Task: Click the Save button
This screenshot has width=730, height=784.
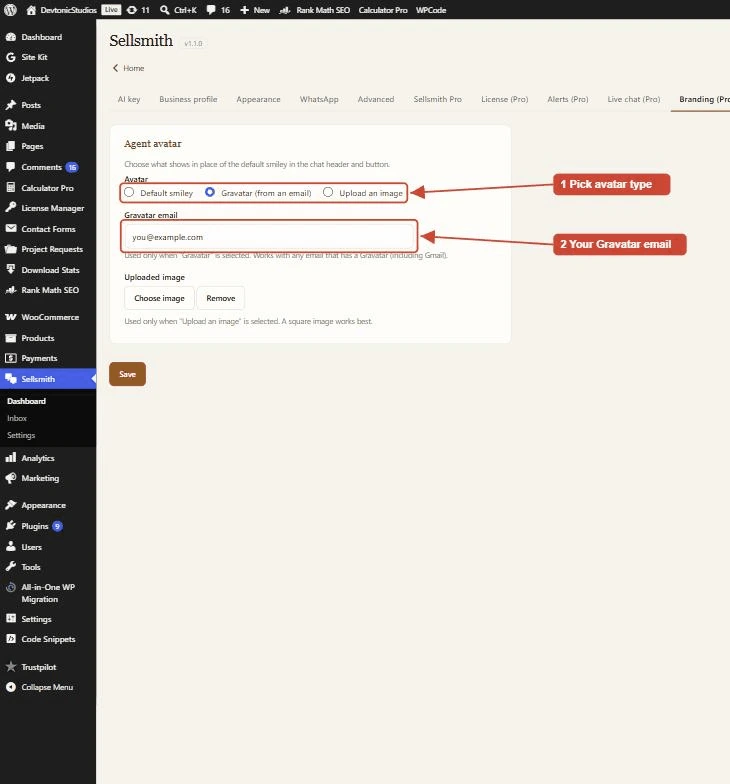Action: tap(128, 374)
